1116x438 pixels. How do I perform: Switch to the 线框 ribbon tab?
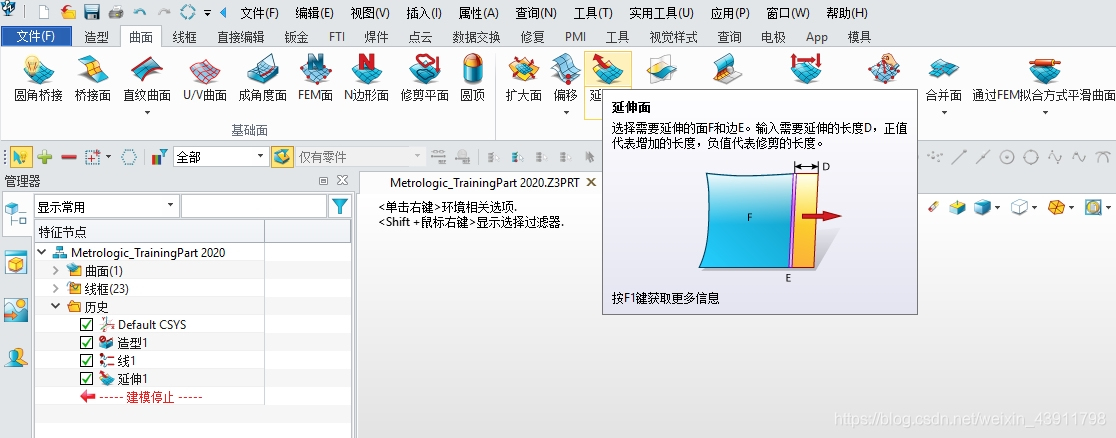[185, 37]
